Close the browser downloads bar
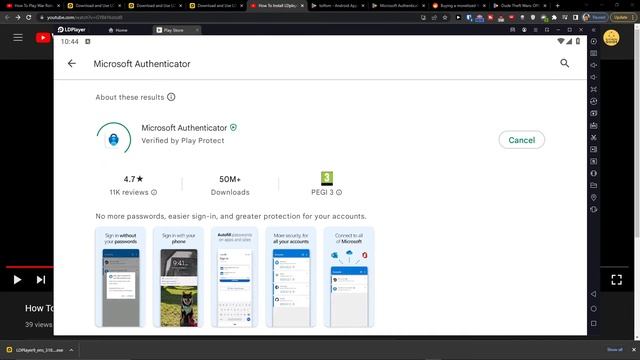The width and height of the screenshot is (640, 360). (634, 350)
